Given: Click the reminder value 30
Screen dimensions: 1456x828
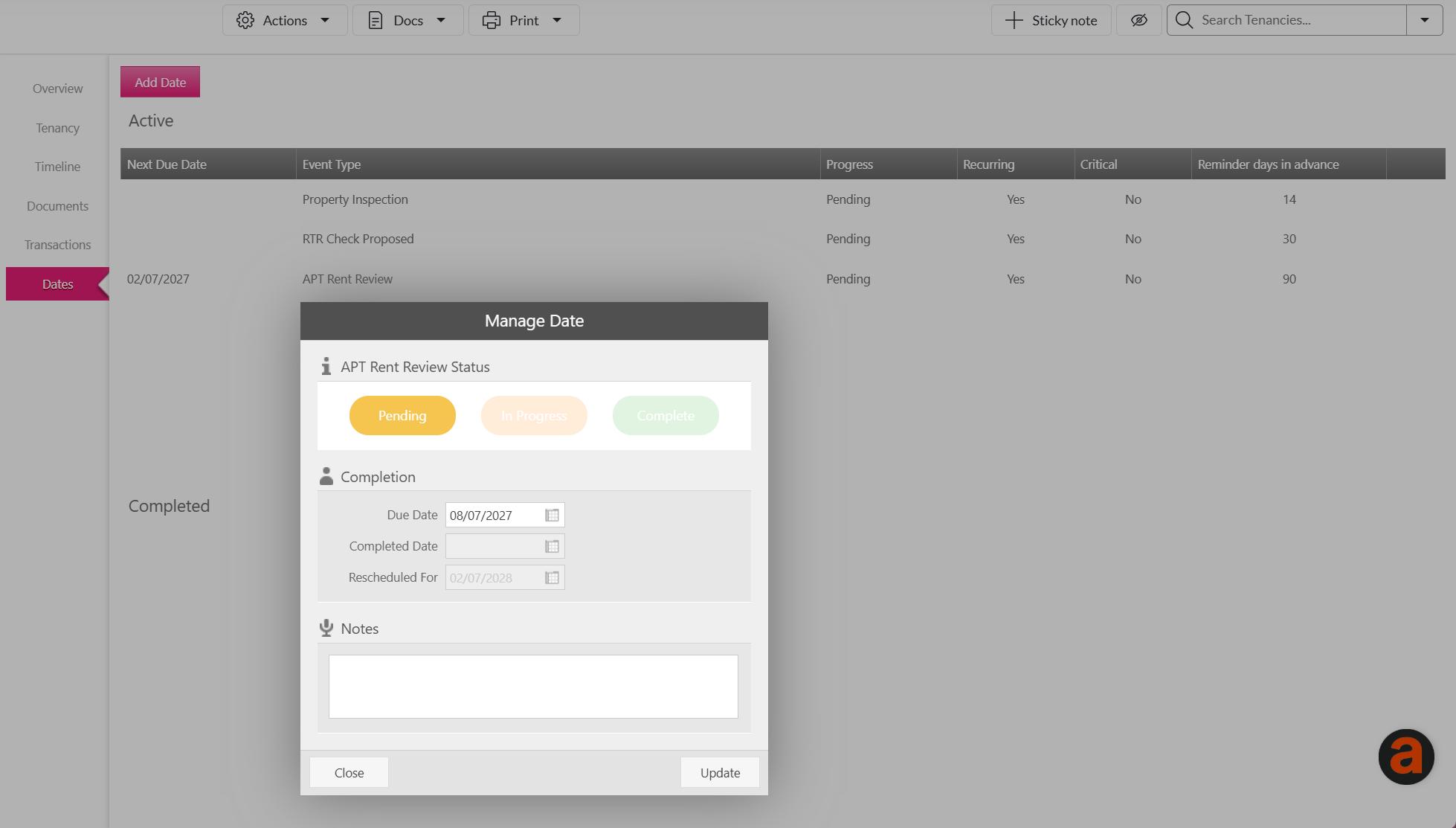Looking at the screenshot, I should point(1289,239).
